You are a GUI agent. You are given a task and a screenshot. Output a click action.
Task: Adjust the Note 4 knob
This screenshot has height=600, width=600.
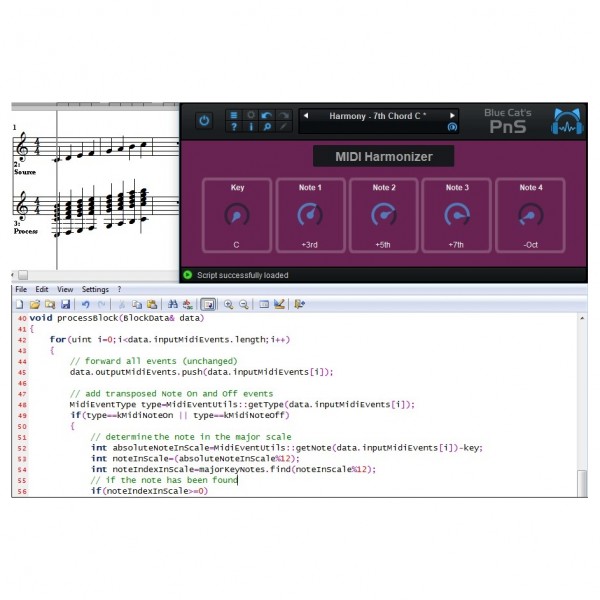coord(531,215)
